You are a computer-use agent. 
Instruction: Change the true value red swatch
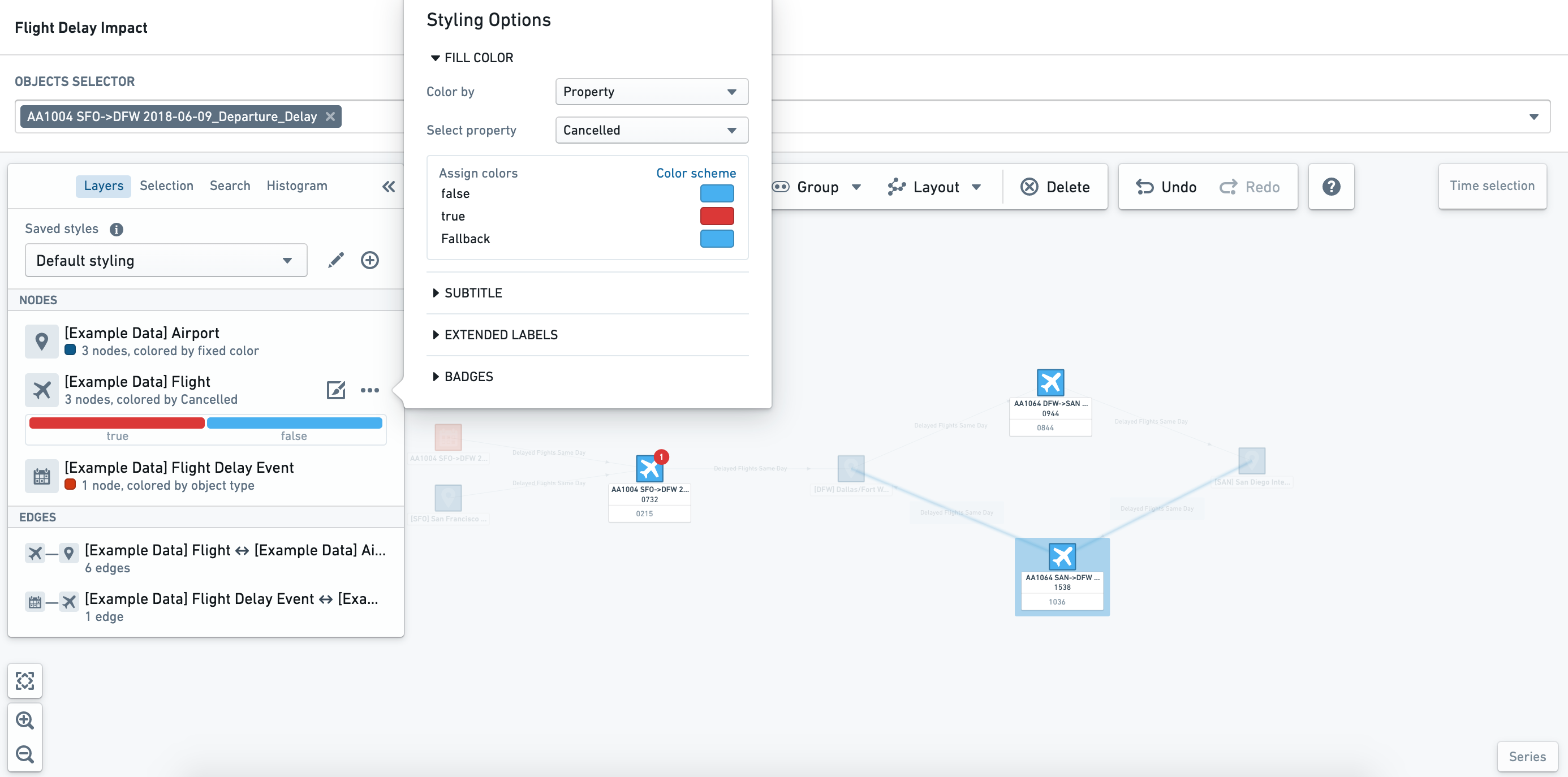tap(717, 216)
